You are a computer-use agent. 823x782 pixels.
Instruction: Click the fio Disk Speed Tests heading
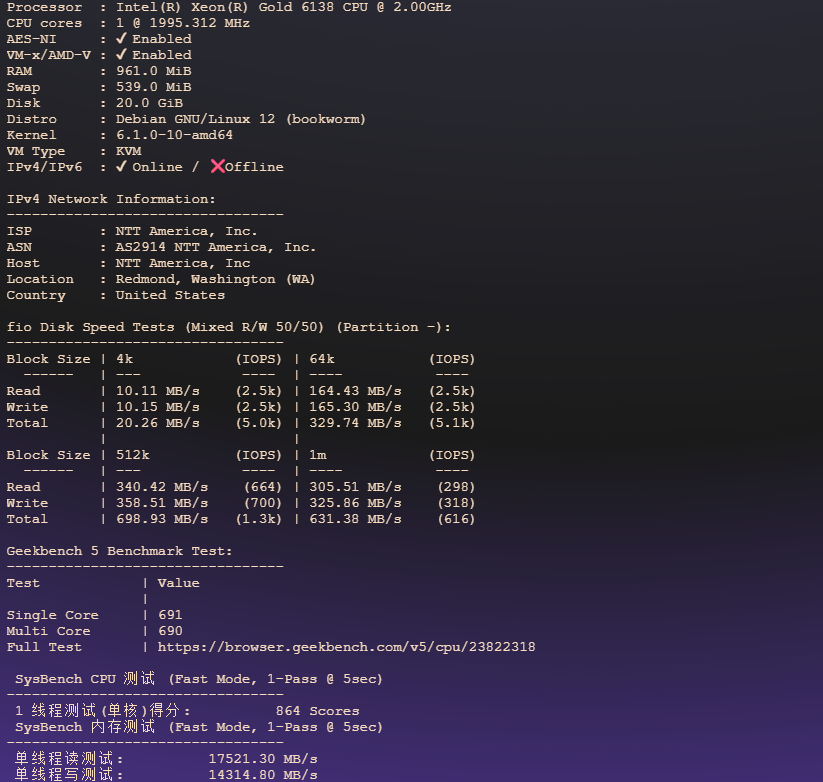click(228, 327)
